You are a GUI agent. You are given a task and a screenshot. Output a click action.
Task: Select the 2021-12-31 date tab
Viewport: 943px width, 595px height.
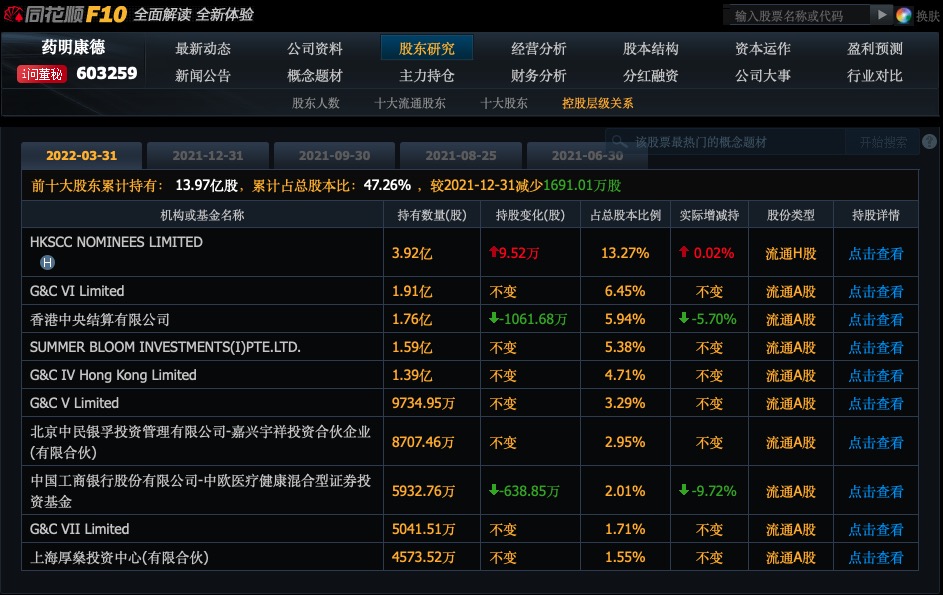coord(209,156)
